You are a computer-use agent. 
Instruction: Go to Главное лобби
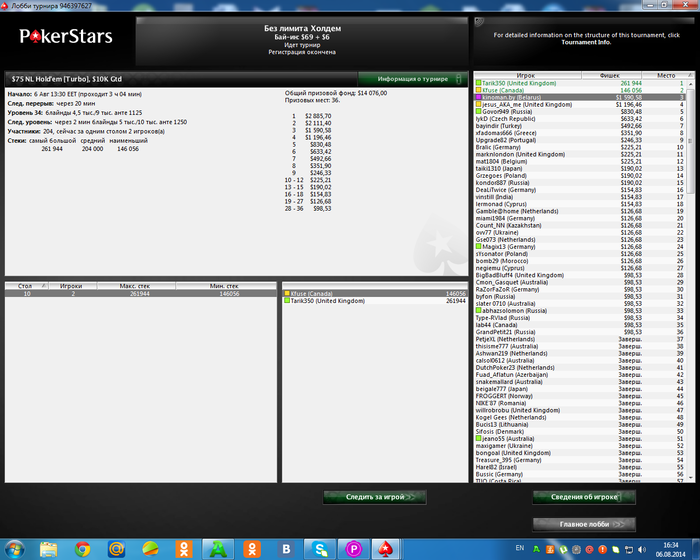coord(584,524)
